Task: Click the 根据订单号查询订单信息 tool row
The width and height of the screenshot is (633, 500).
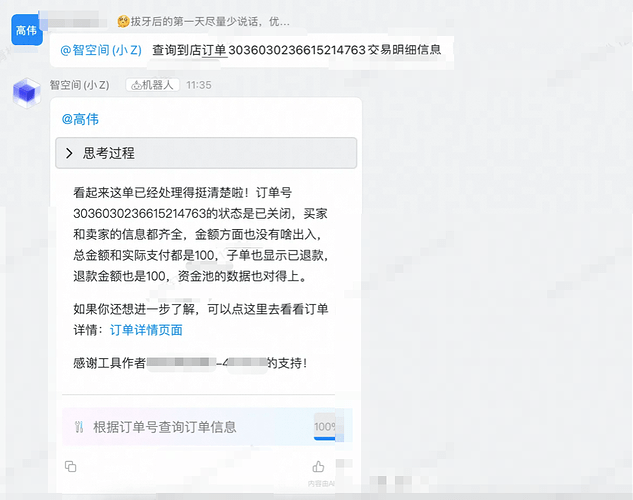Action: pyautogui.click(x=207, y=427)
